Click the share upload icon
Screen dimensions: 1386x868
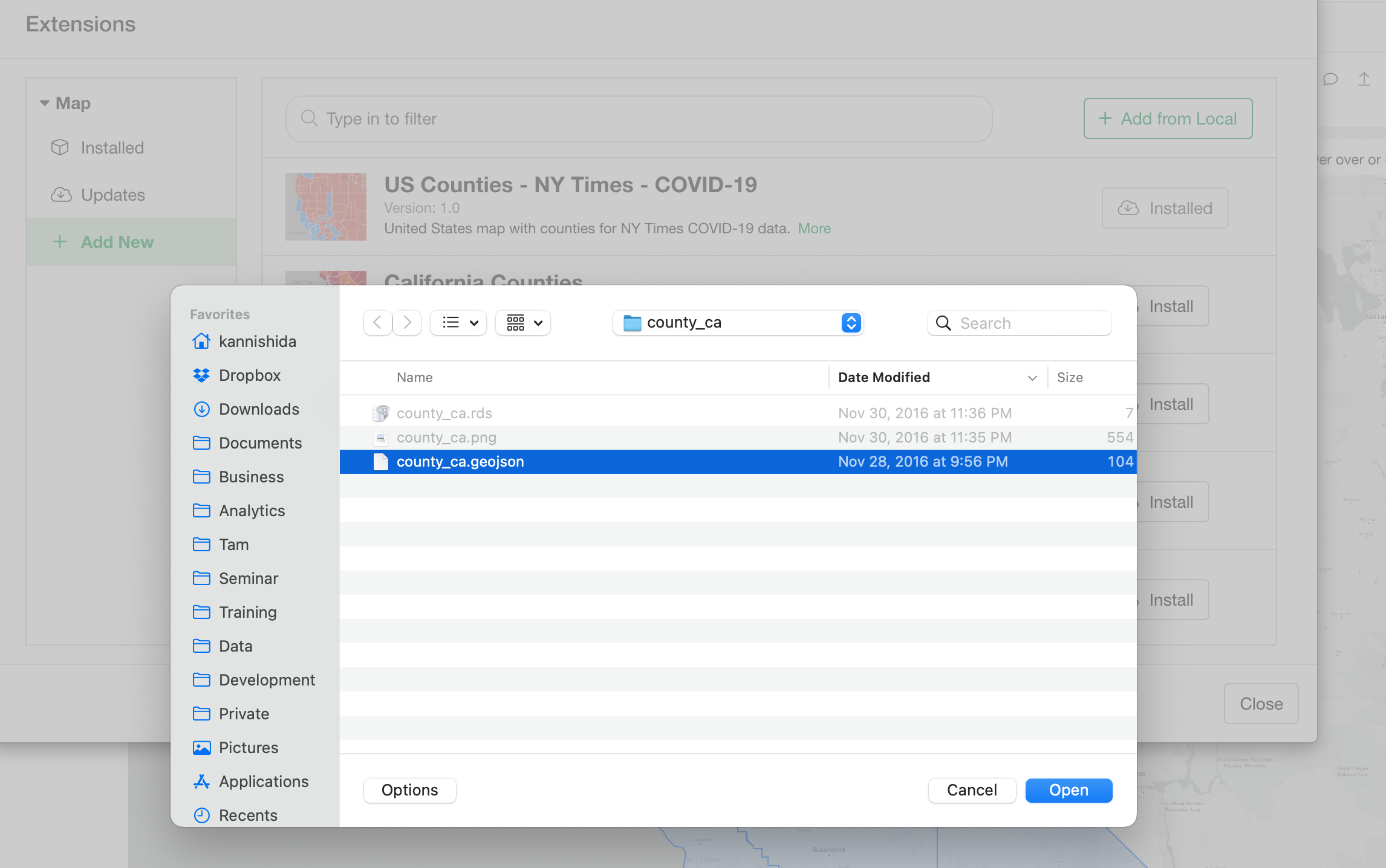click(x=1364, y=79)
